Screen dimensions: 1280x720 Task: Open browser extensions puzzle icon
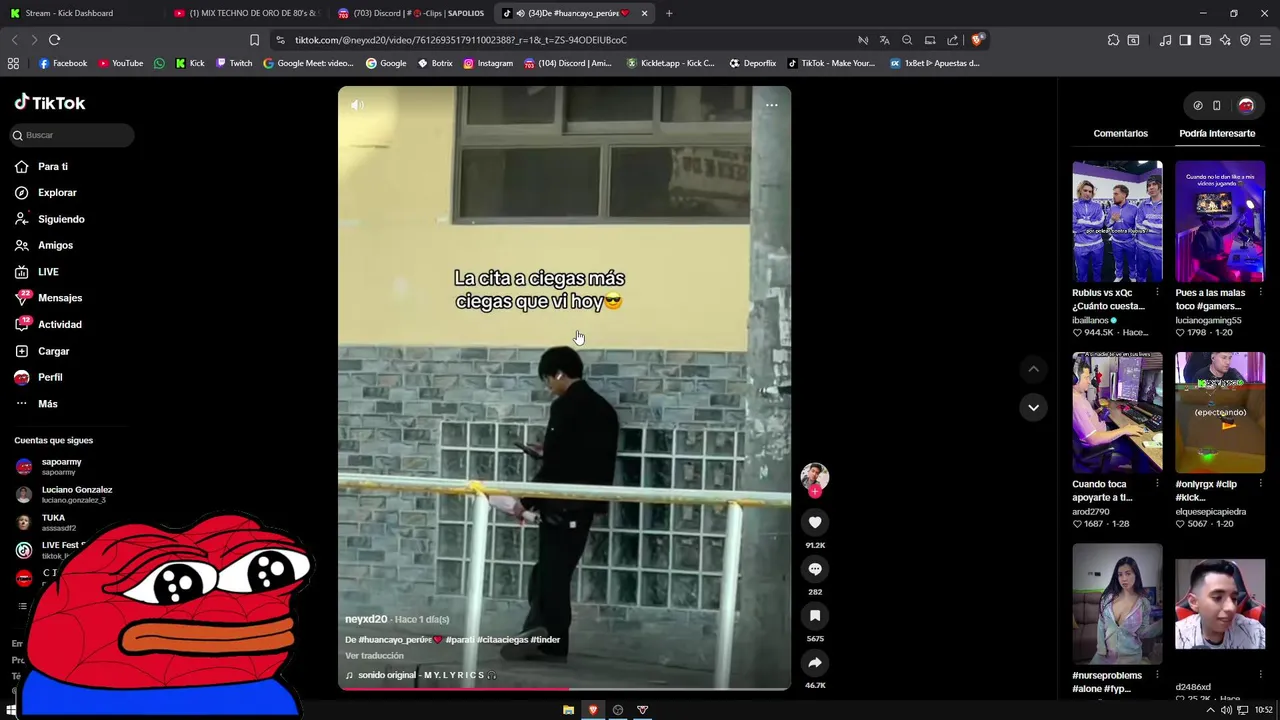click(x=1113, y=40)
